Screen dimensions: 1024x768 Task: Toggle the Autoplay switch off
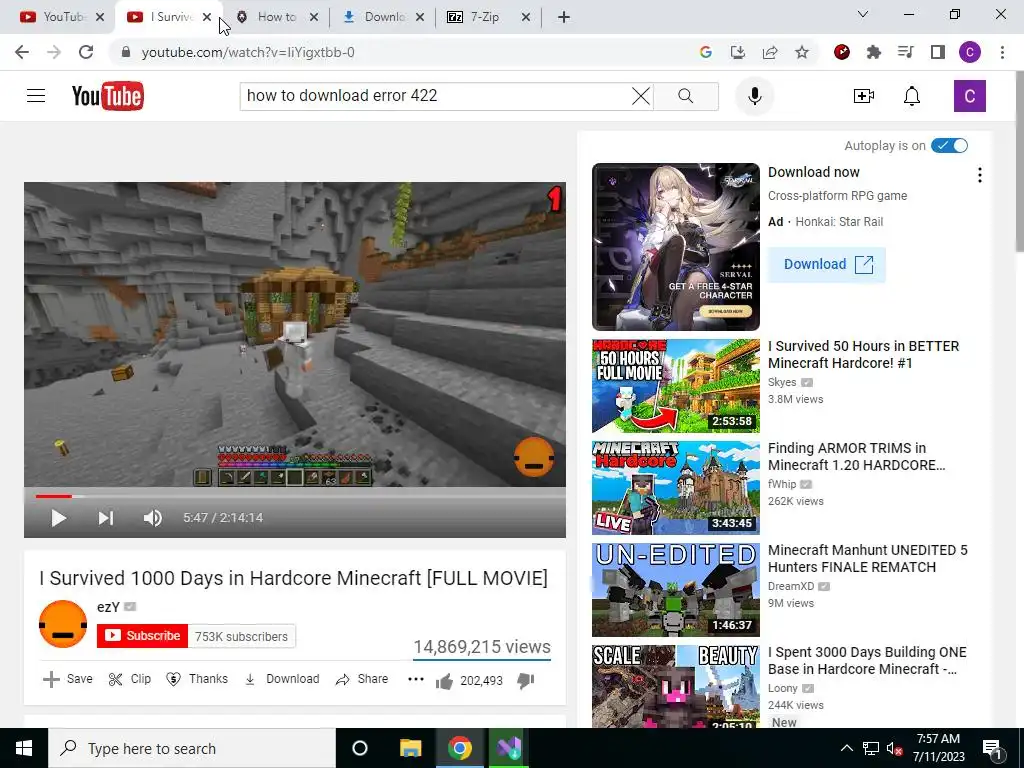point(949,146)
